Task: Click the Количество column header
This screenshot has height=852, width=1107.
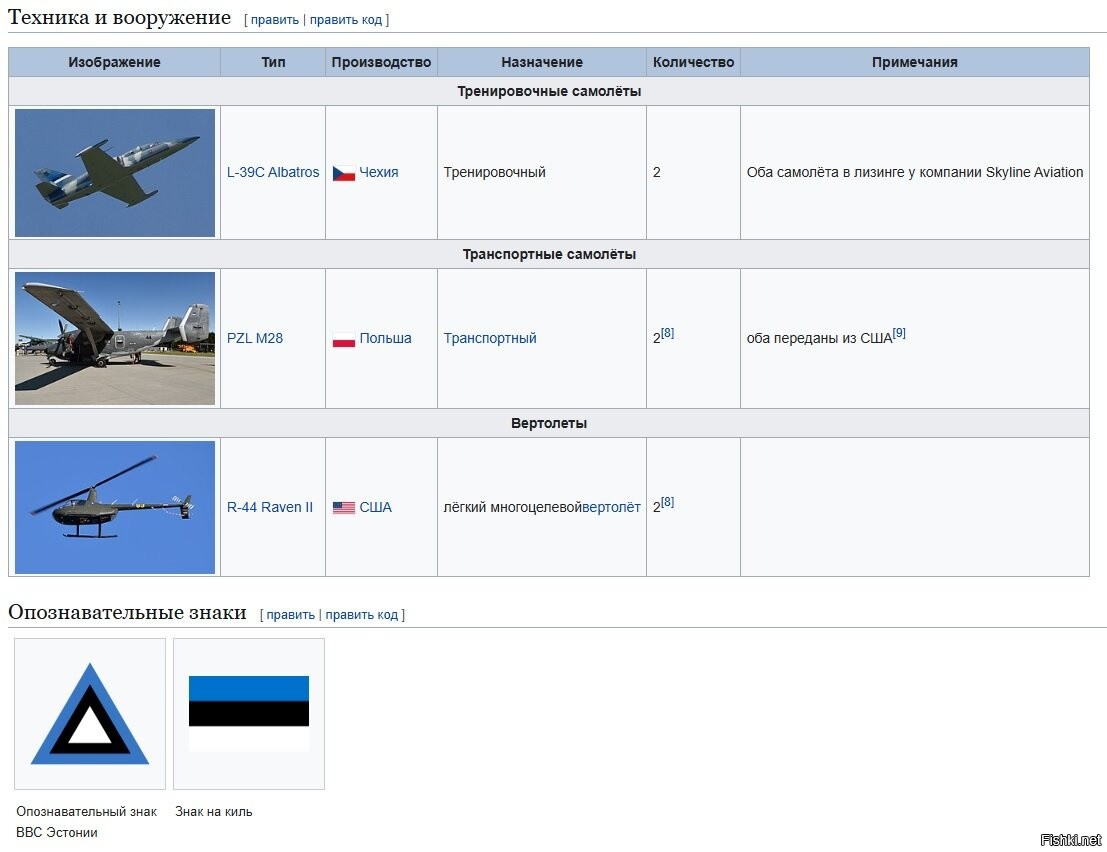Action: pyautogui.click(x=693, y=62)
